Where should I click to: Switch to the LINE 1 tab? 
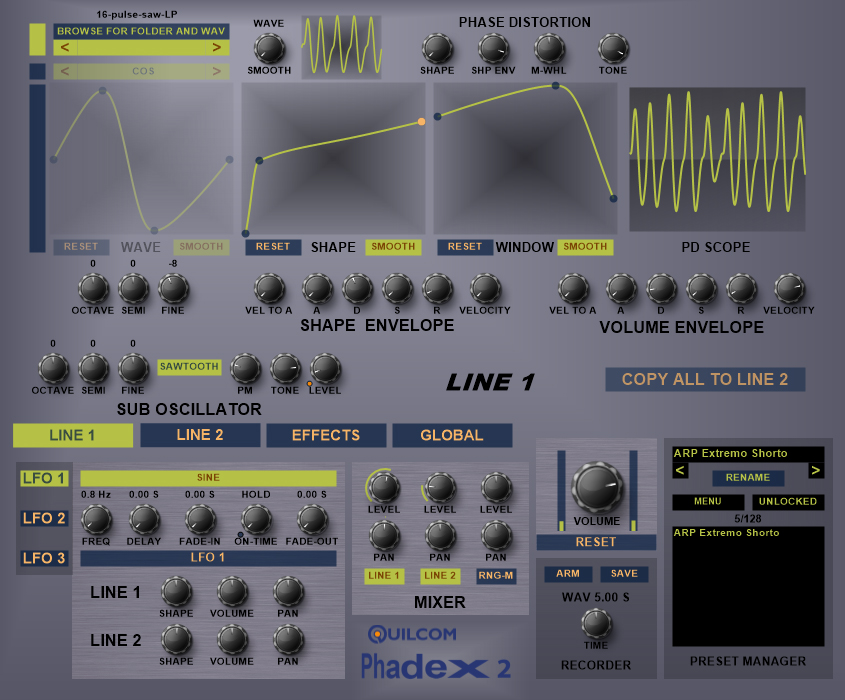click(73, 435)
